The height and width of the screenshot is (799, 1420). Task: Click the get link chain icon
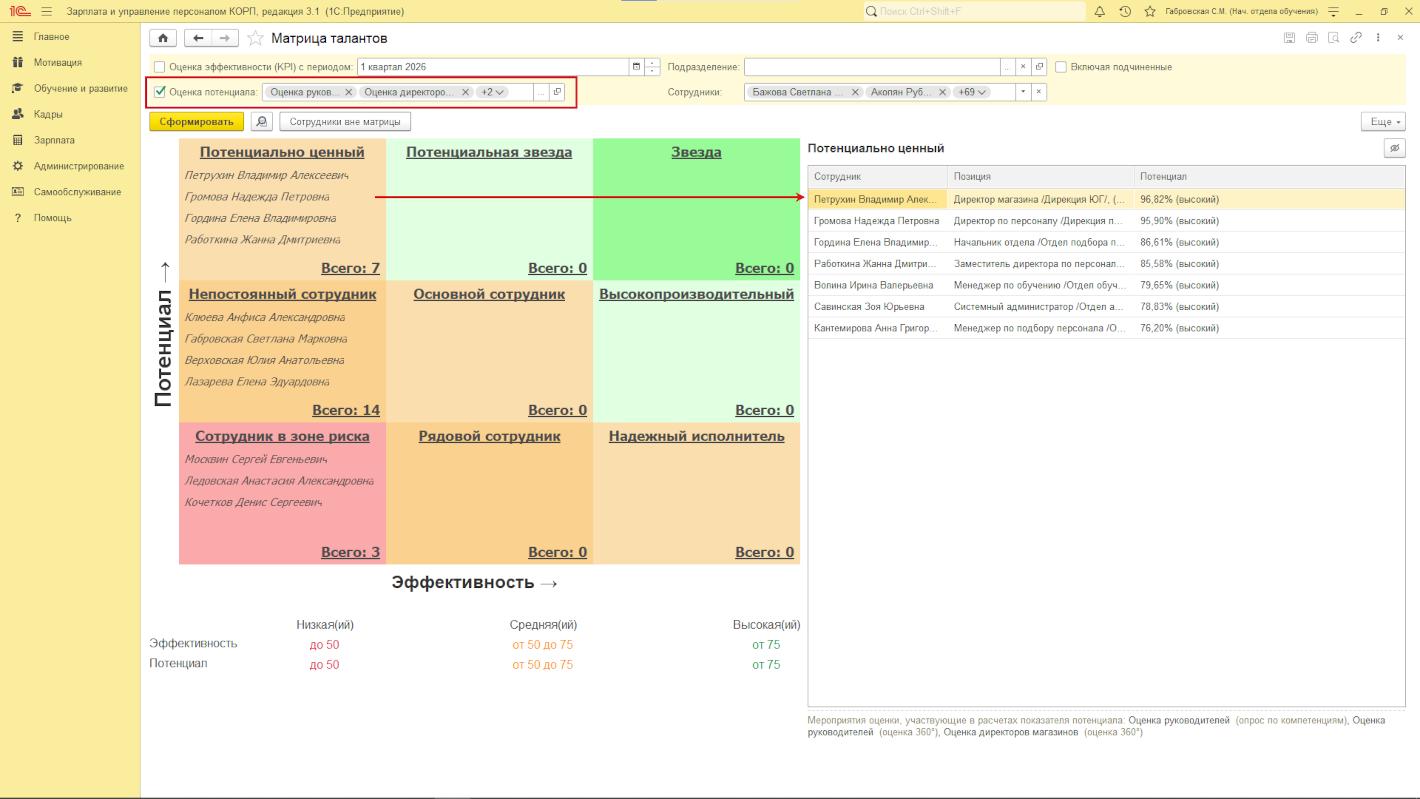click(x=1356, y=38)
